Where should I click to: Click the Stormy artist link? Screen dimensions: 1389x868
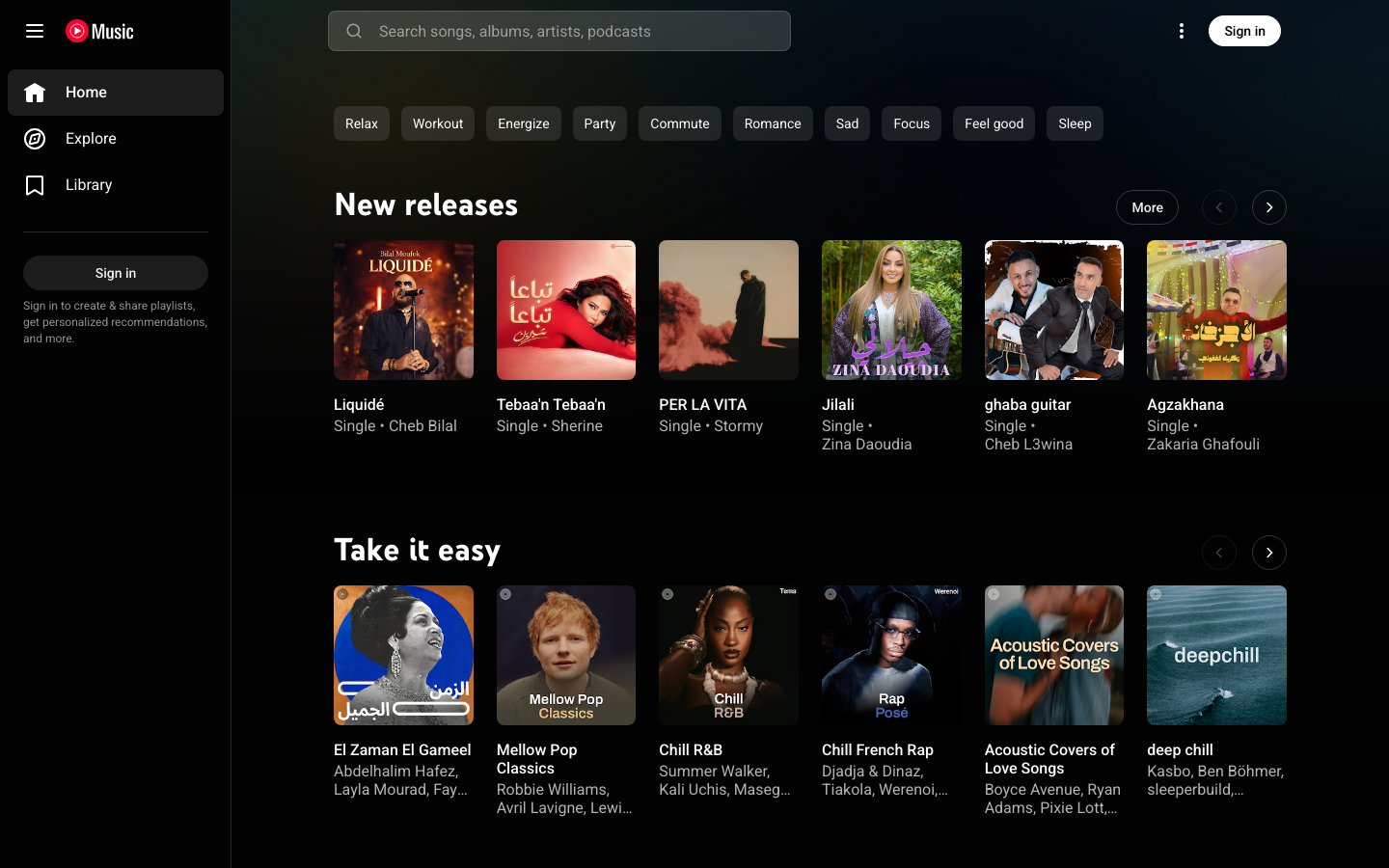(738, 426)
